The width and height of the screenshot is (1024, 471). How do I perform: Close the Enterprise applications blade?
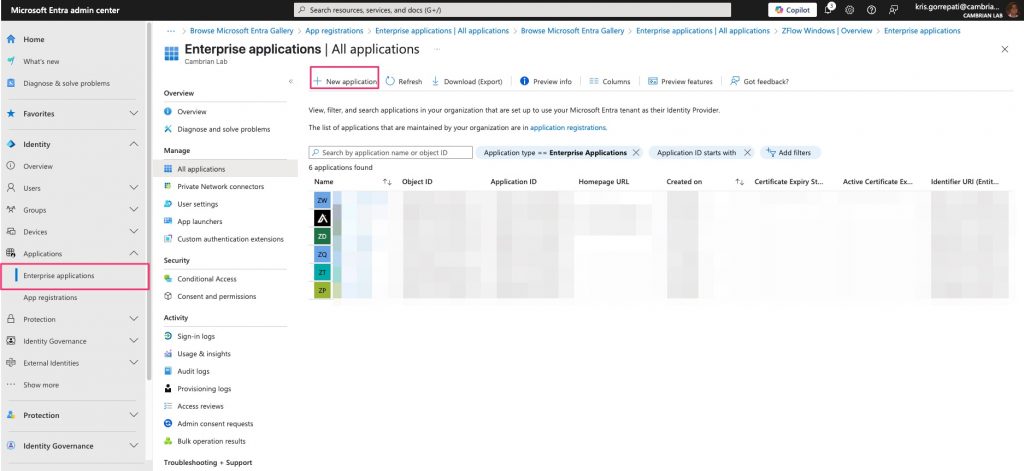point(1004,49)
